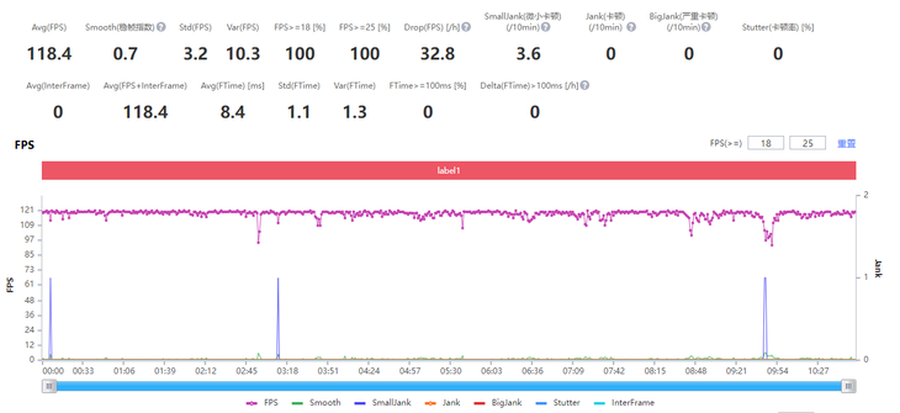Click the left handle of timeline range slider
This screenshot has height=413, width=900.
coord(47,386)
